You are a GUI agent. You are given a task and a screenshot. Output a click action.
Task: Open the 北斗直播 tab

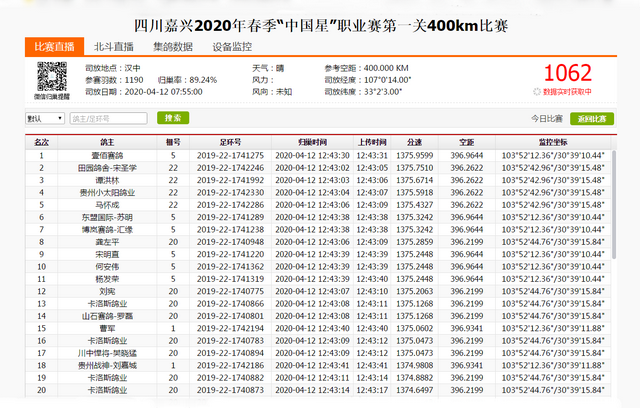[113, 46]
